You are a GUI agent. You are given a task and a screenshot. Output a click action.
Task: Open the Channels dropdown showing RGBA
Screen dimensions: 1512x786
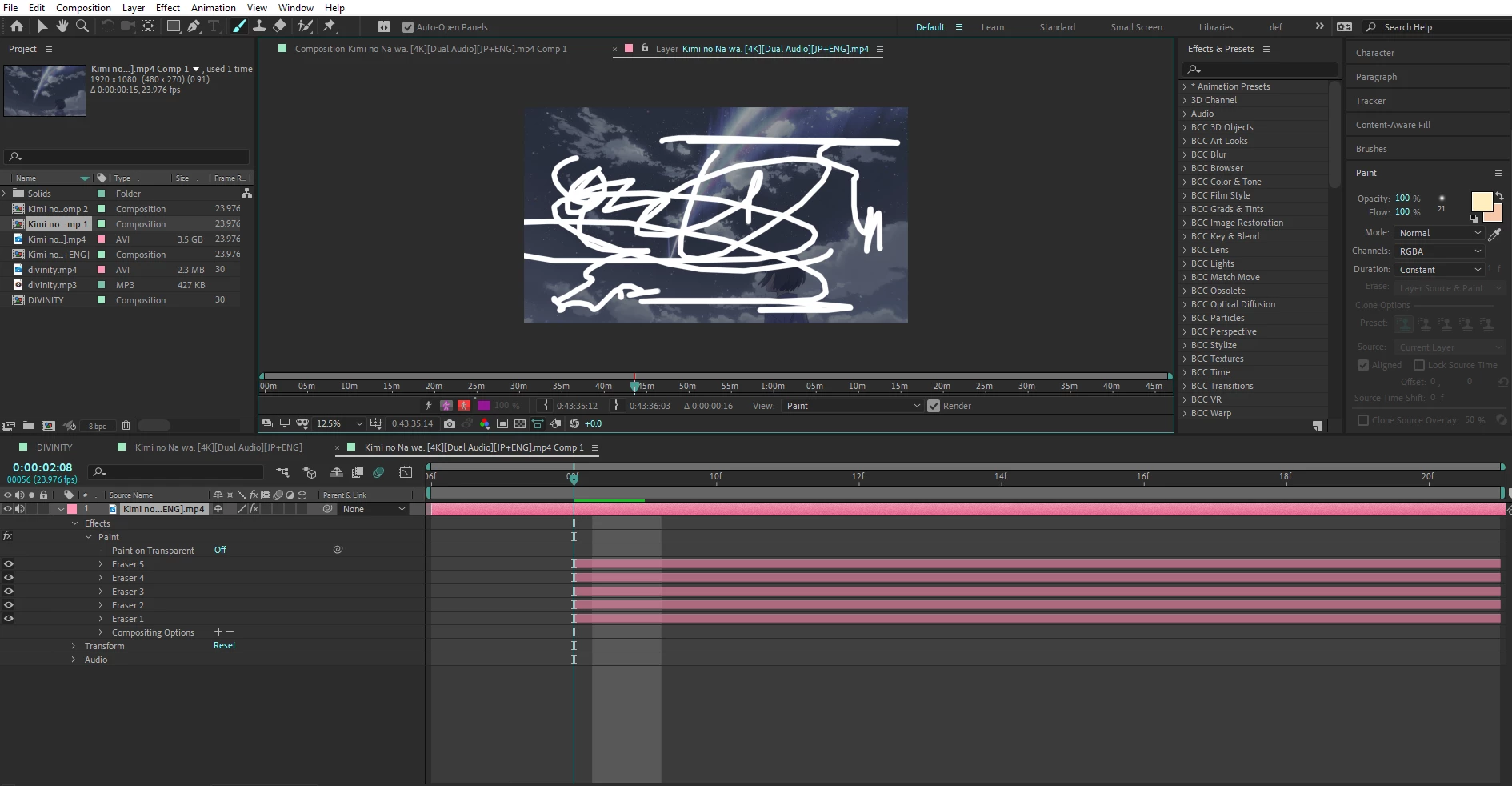pyautogui.click(x=1439, y=251)
